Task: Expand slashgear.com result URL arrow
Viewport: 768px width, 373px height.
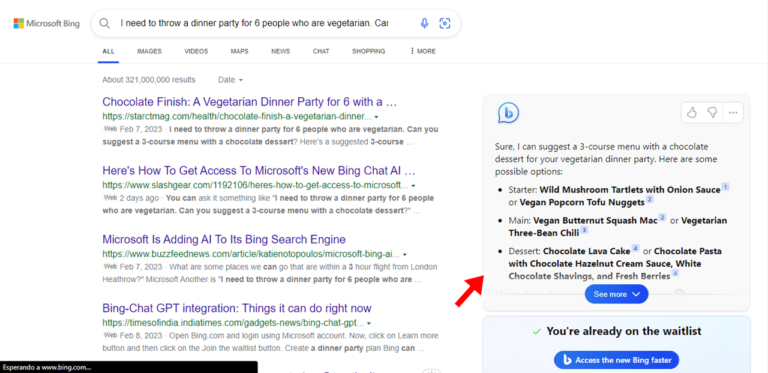Action: tap(413, 186)
